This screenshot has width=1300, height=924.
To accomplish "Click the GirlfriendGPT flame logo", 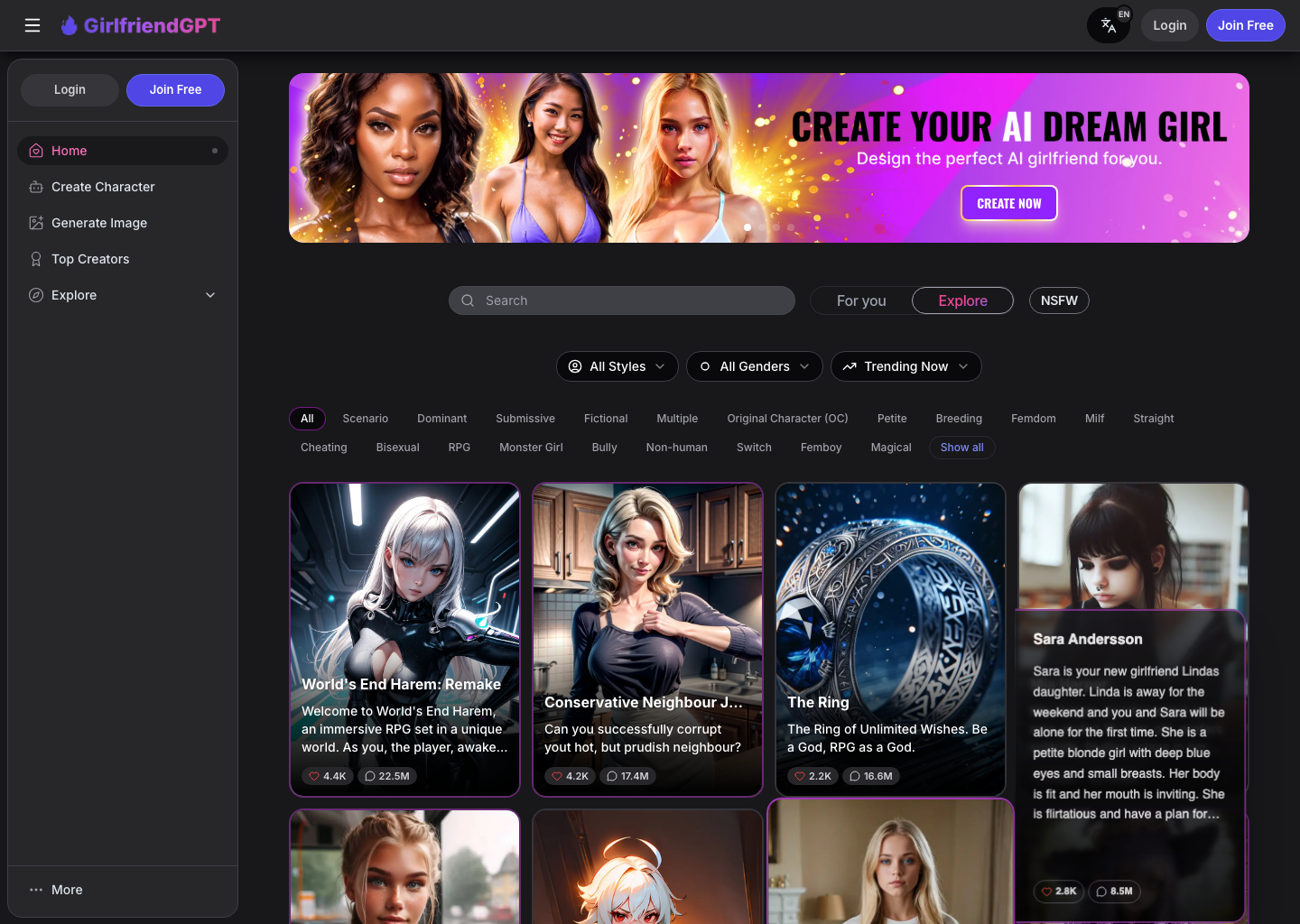I will pyautogui.click(x=70, y=25).
